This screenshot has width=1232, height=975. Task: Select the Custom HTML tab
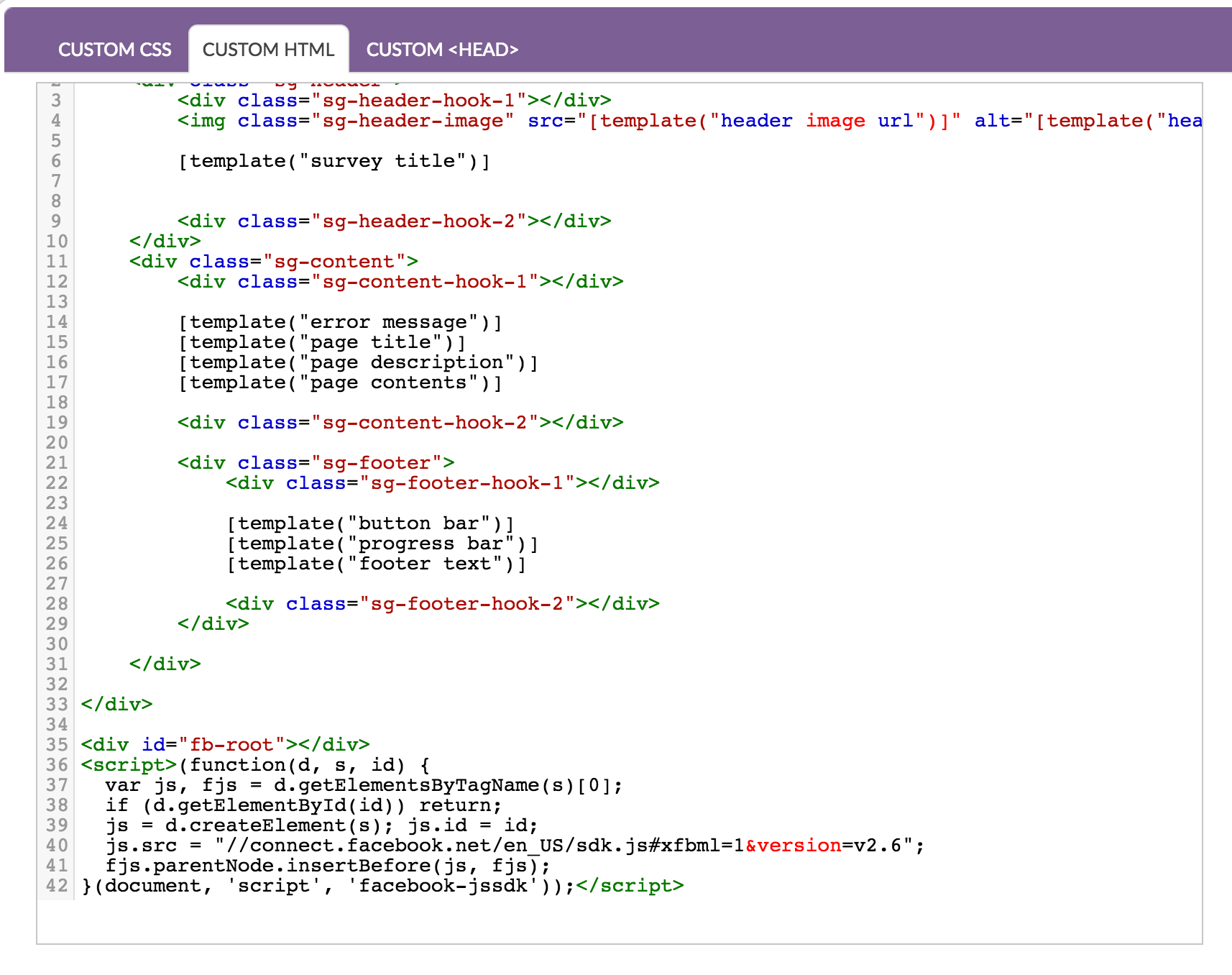[x=269, y=50]
